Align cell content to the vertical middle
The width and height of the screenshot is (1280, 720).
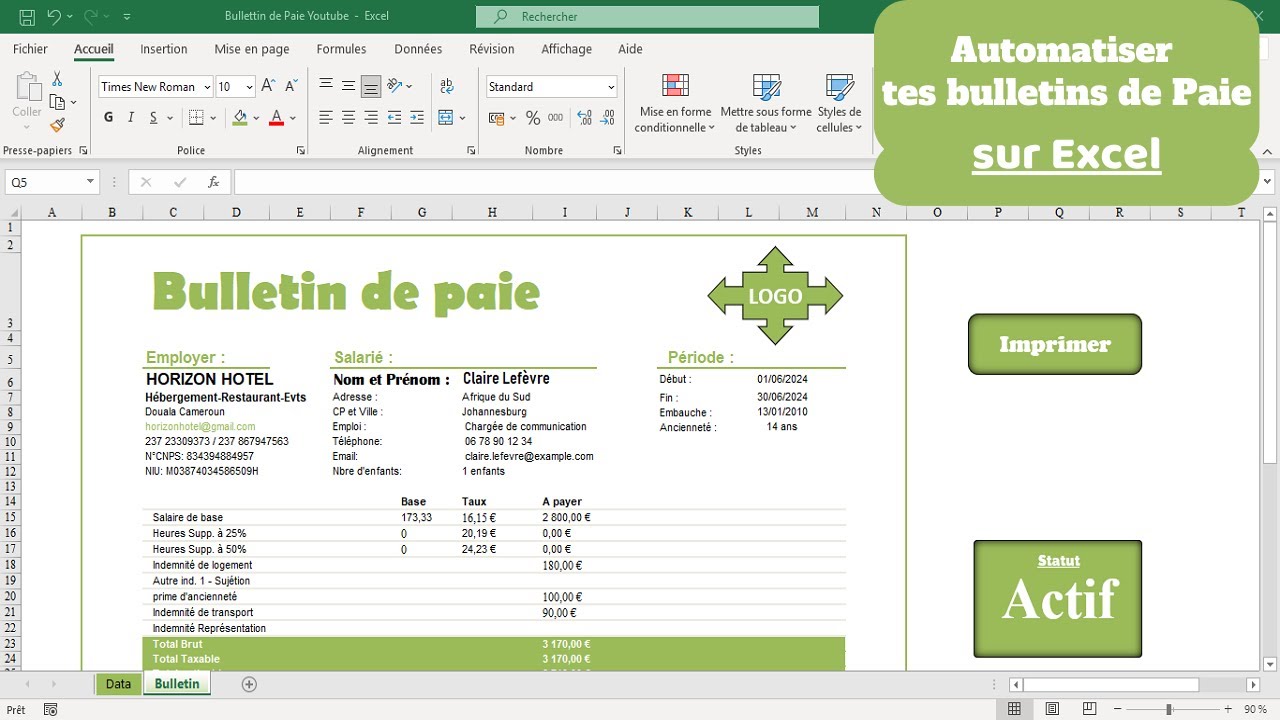click(x=348, y=86)
